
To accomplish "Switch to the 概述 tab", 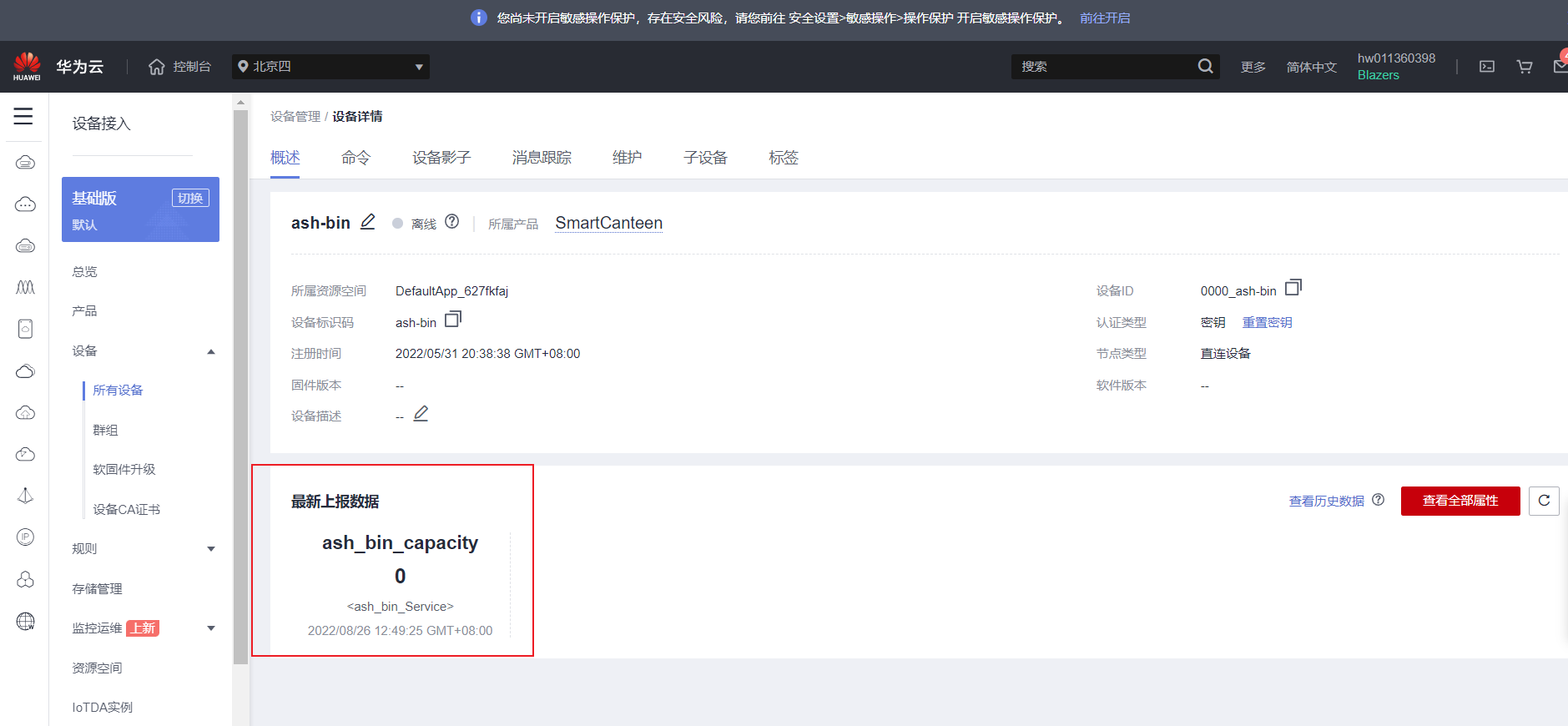I will pyautogui.click(x=285, y=158).
